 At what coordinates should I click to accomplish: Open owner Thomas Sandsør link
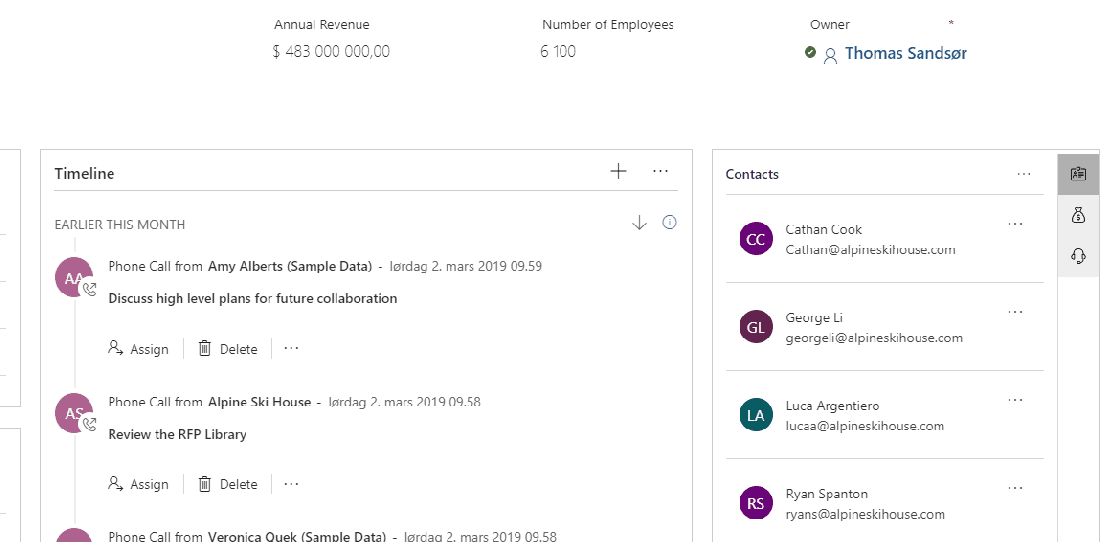pyautogui.click(x=905, y=54)
